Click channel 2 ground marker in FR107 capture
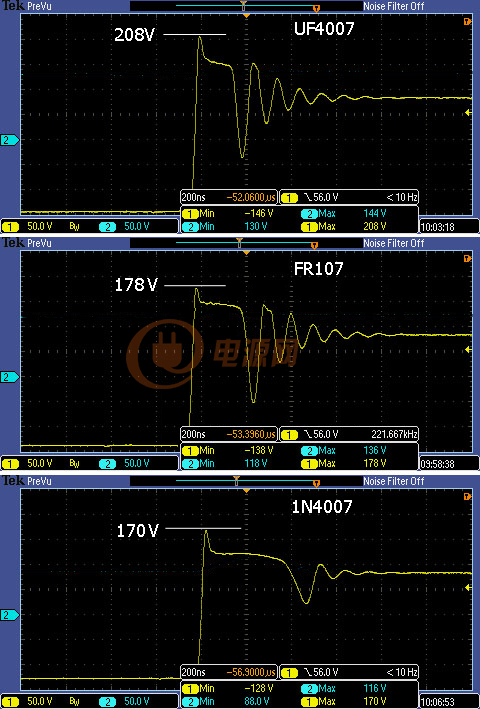The width and height of the screenshot is (480, 709). click(x=9, y=377)
